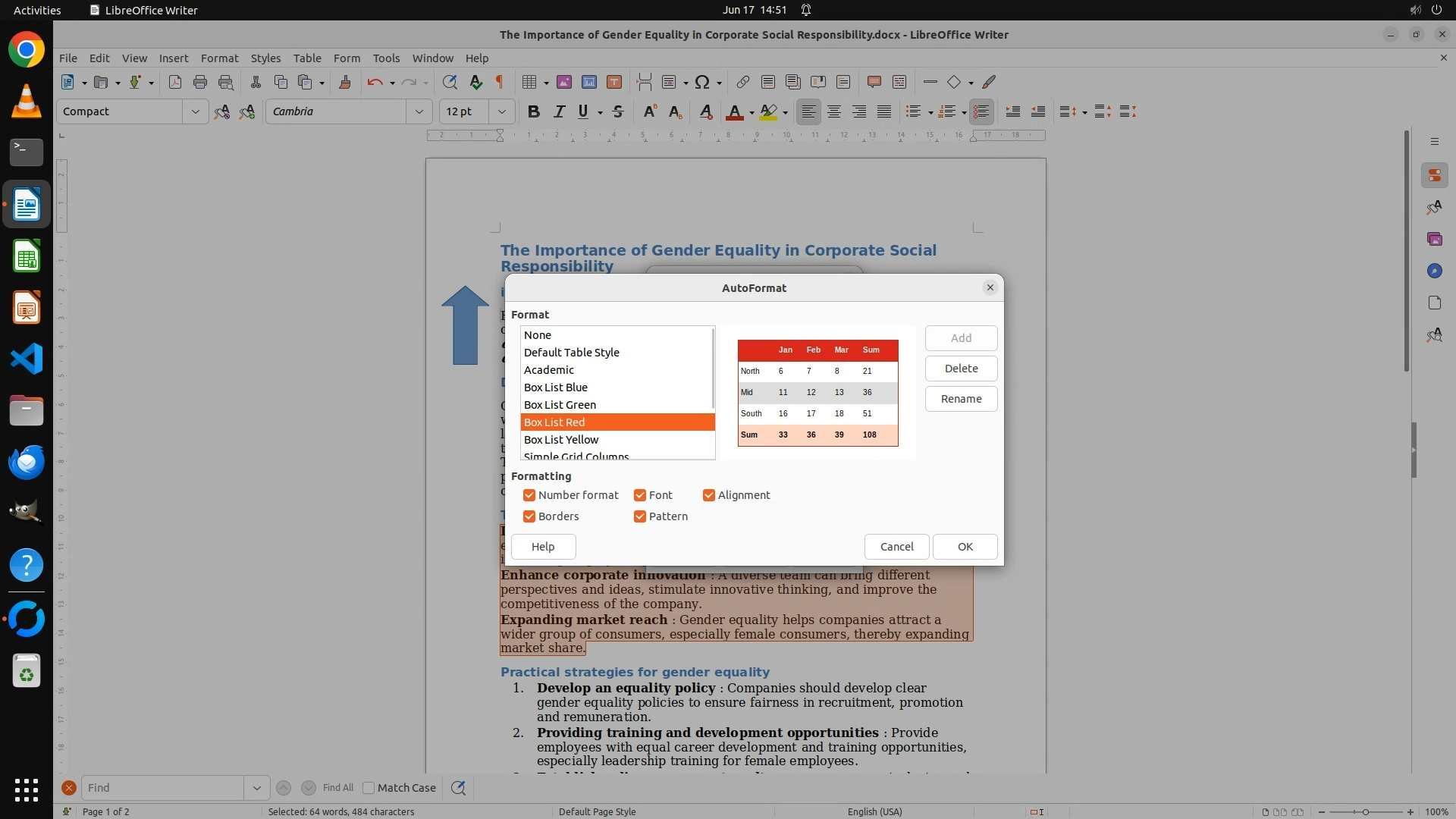Open the Cambria font name dropdown
Image resolution: width=1456 pixels, height=819 pixels.
click(419, 111)
